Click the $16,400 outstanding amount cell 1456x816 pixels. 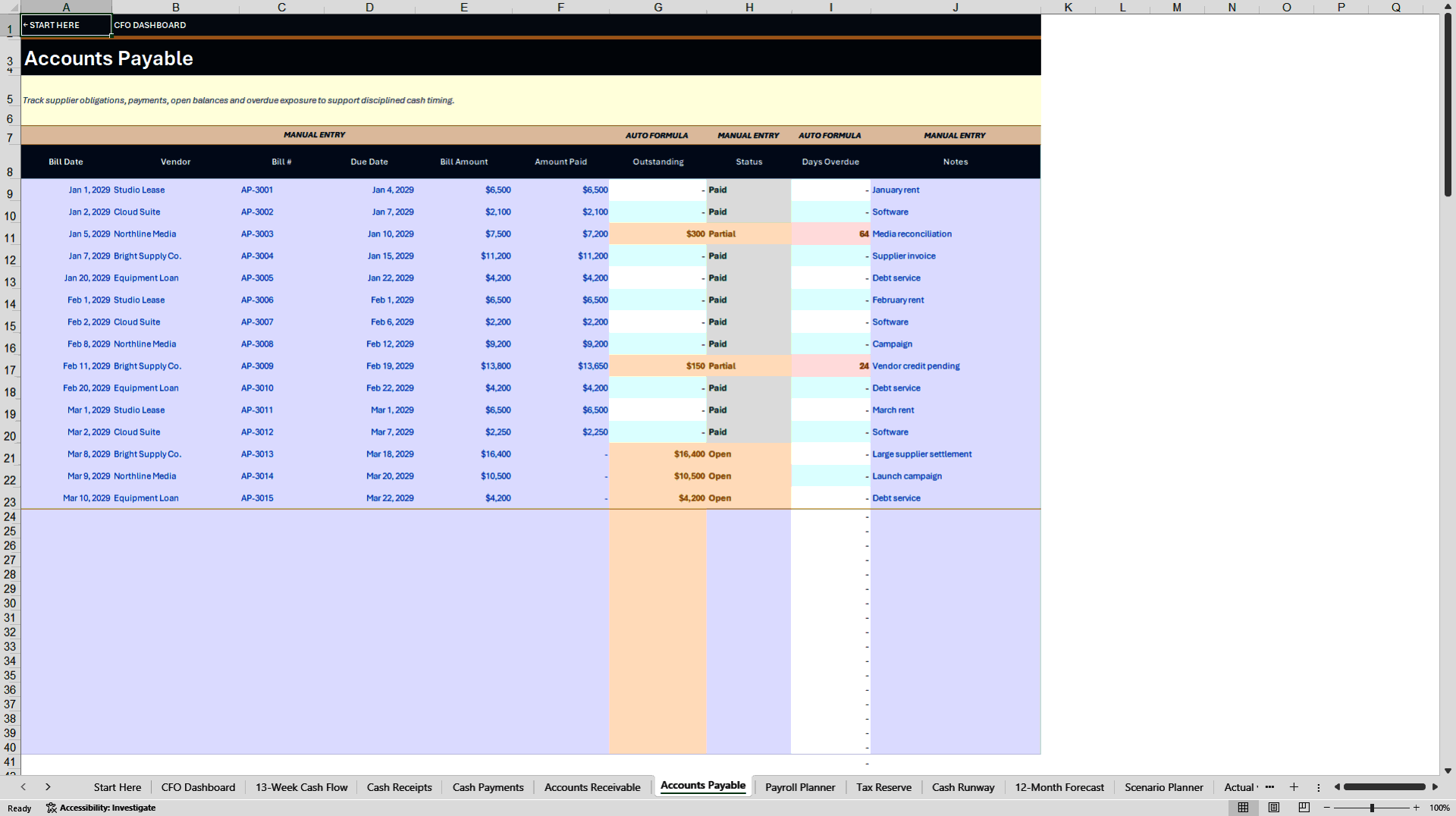coord(657,454)
